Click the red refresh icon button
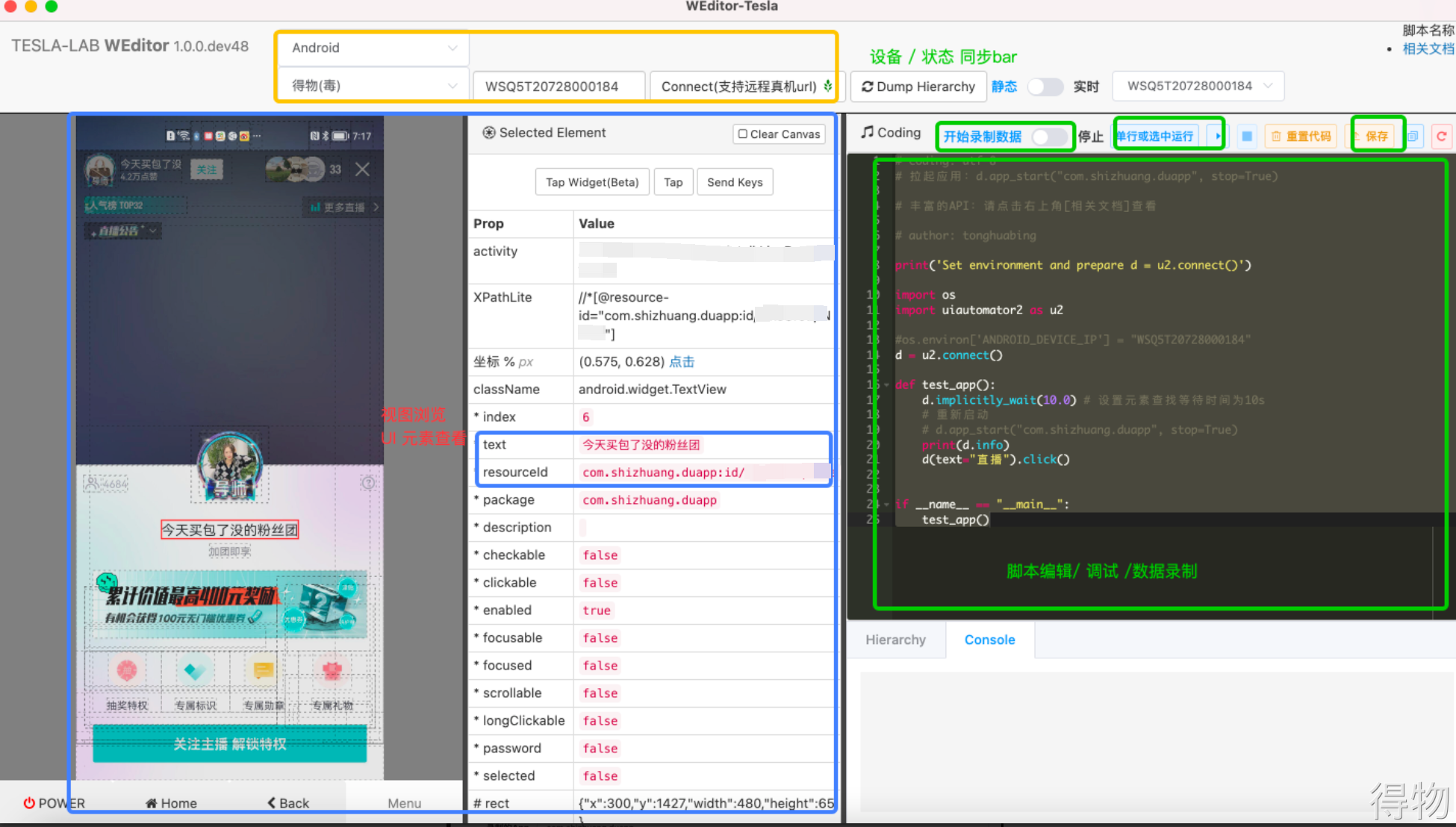 pyautogui.click(x=1441, y=136)
